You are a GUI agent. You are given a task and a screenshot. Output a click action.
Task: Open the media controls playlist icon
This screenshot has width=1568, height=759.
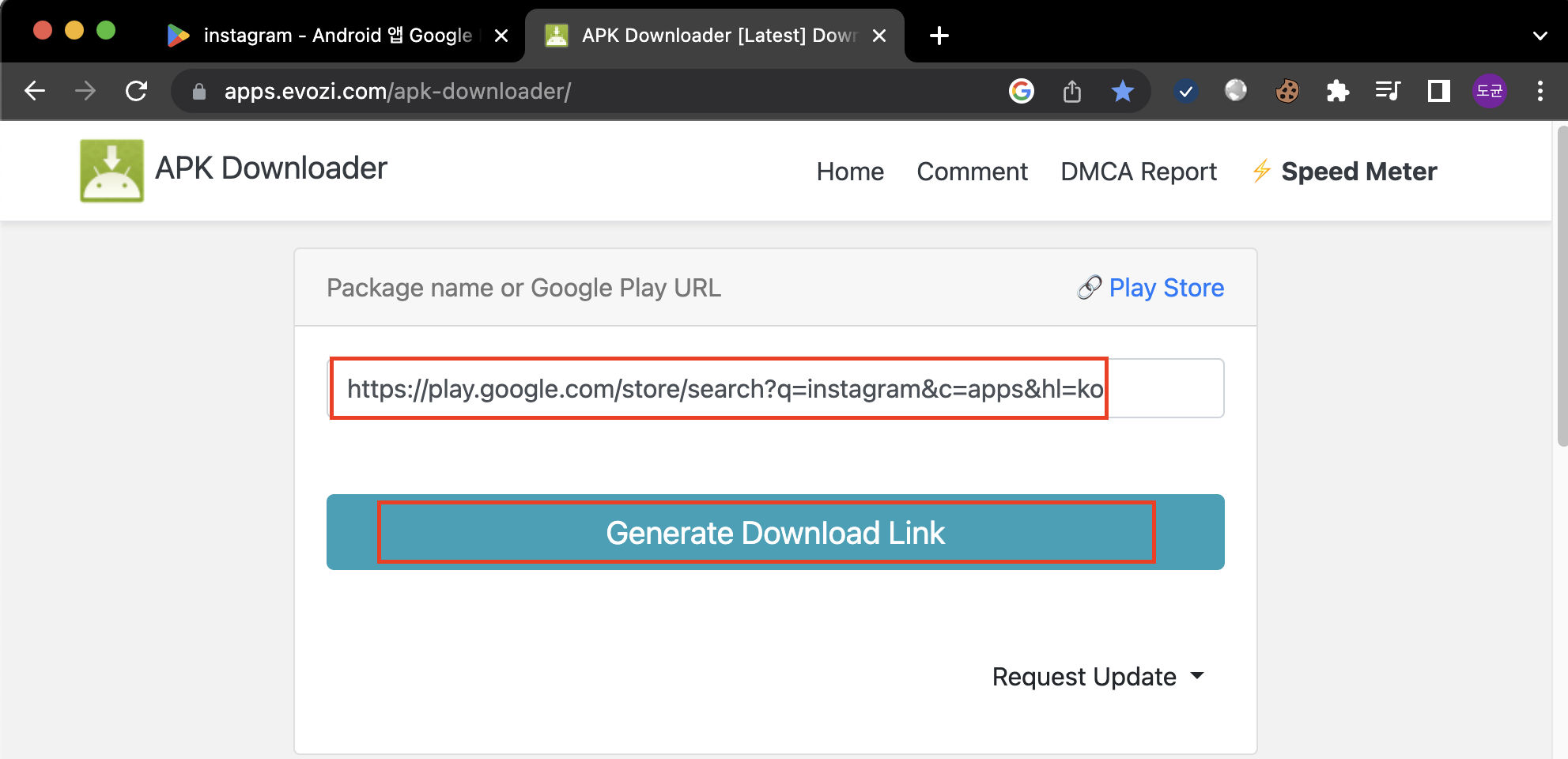(1388, 91)
